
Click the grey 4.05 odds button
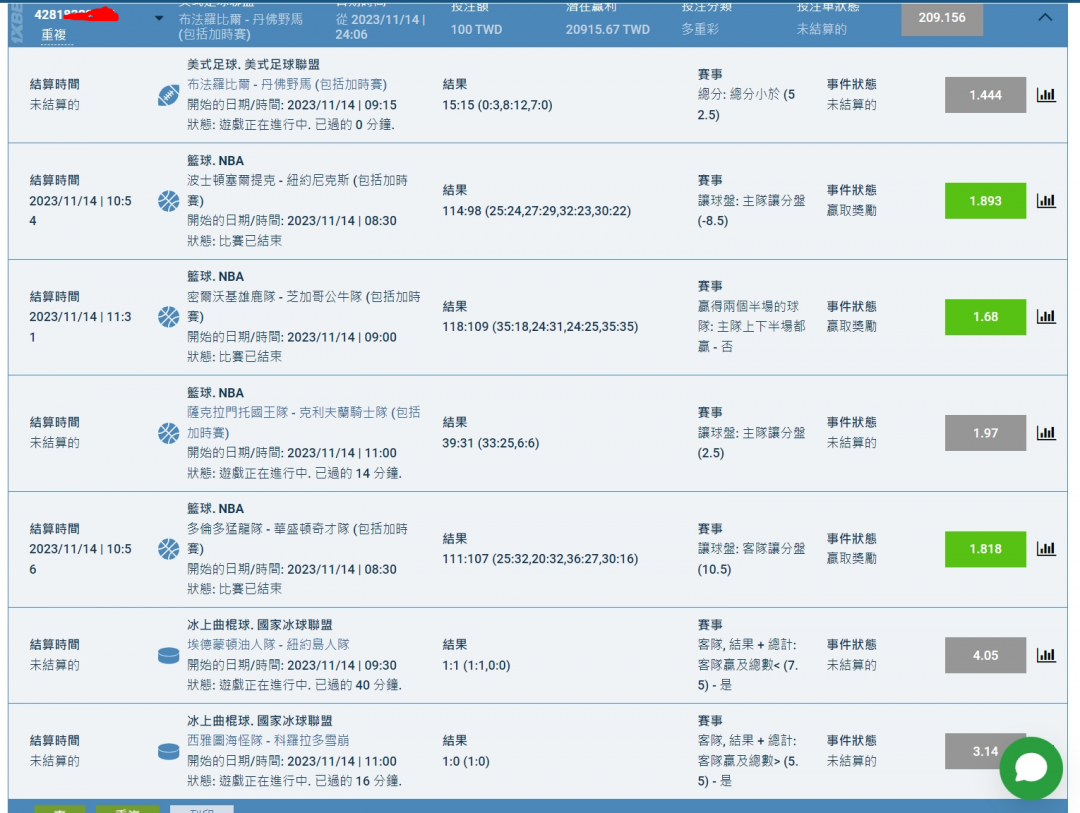click(985, 655)
